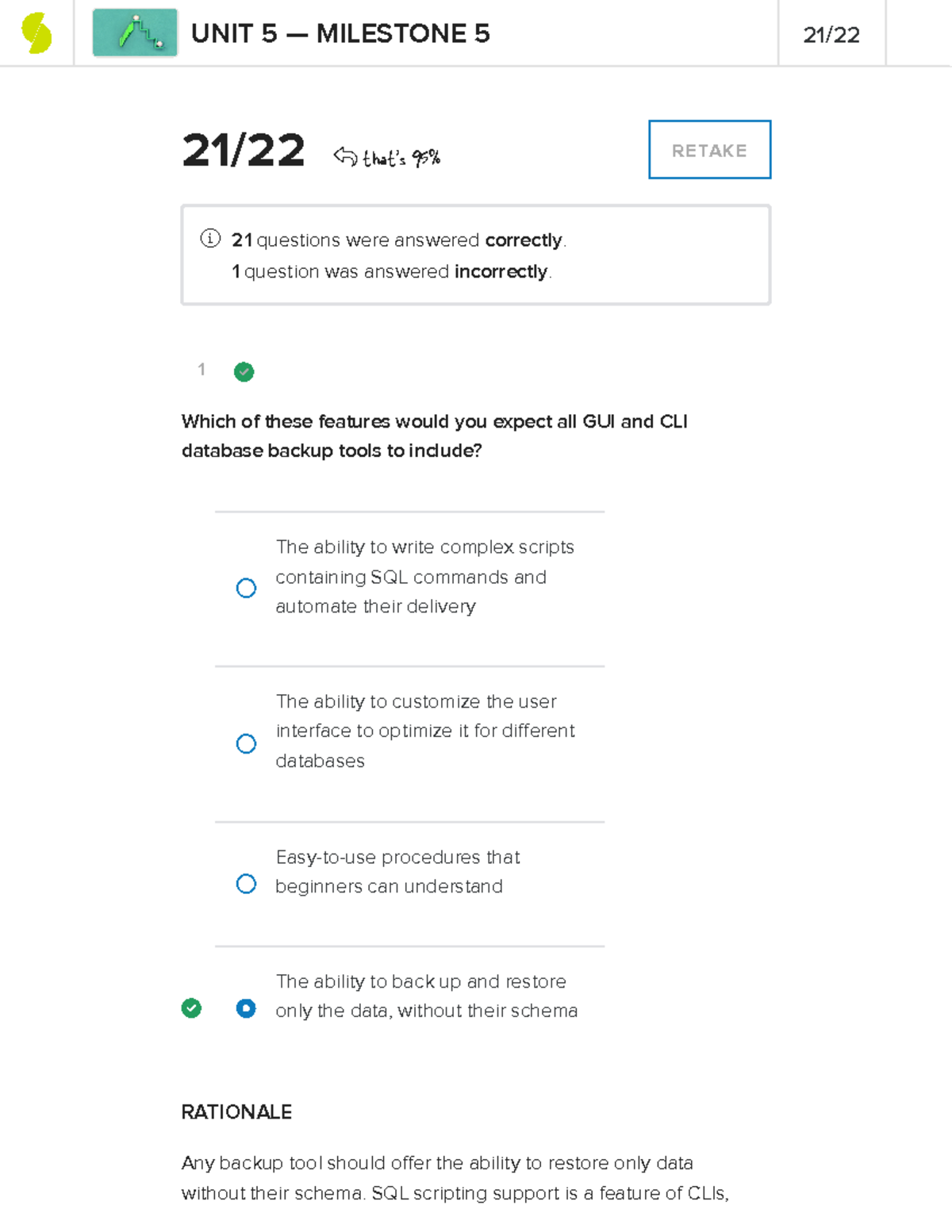Click the "that's 95%" handwritten note

pyautogui.click(x=401, y=158)
